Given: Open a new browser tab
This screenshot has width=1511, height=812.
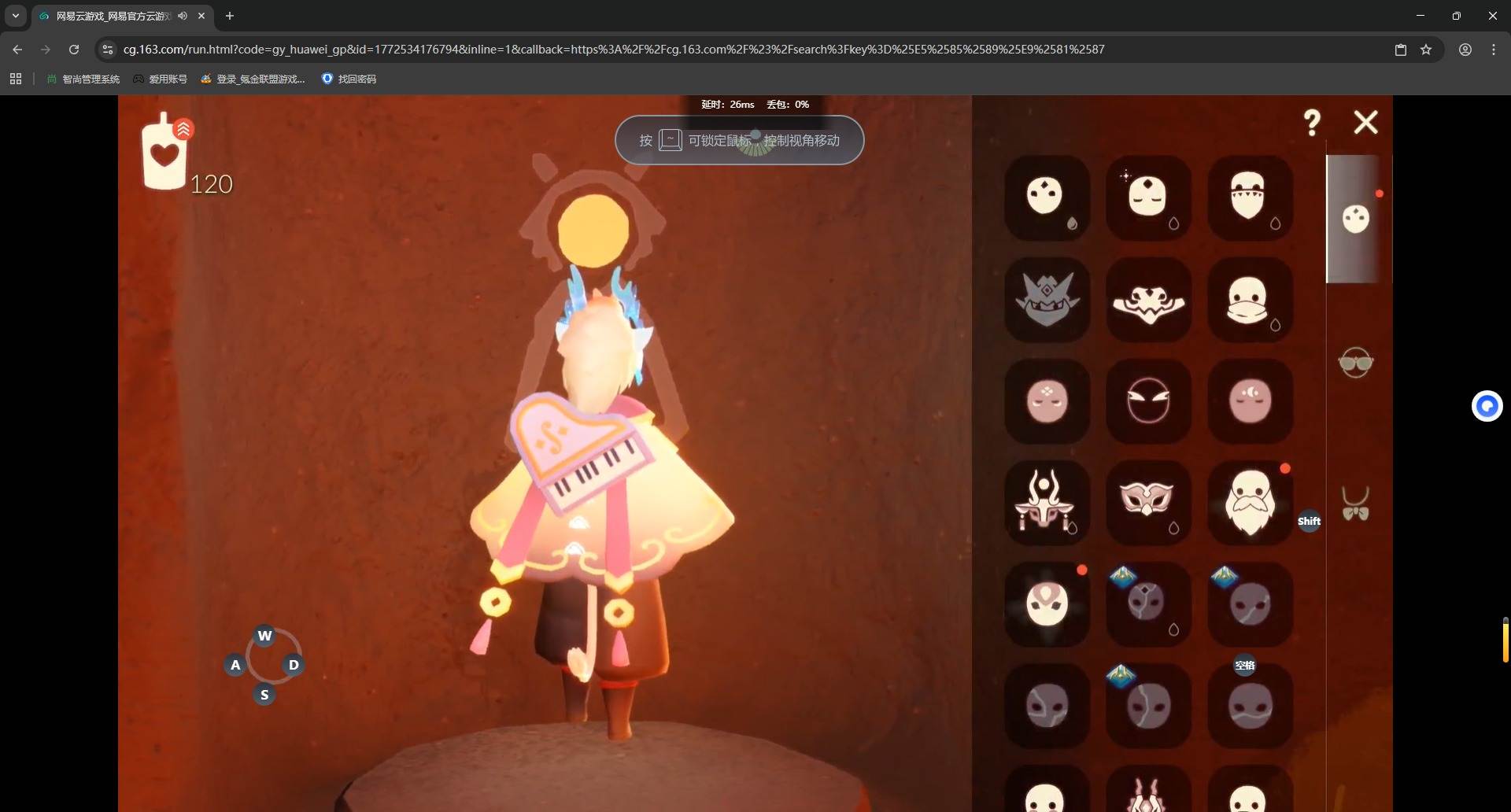Looking at the screenshot, I should point(230,16).
